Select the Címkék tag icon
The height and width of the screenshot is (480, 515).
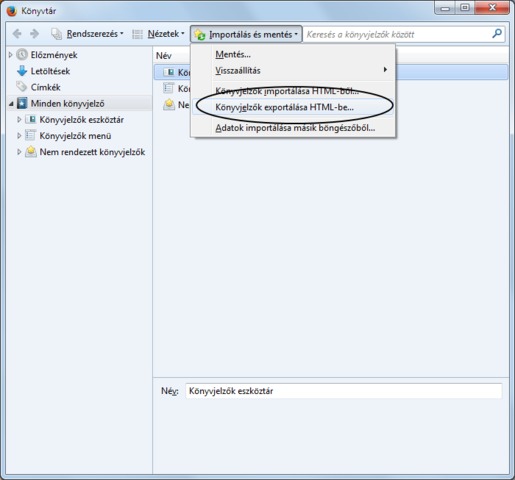(x=22, y=87)
